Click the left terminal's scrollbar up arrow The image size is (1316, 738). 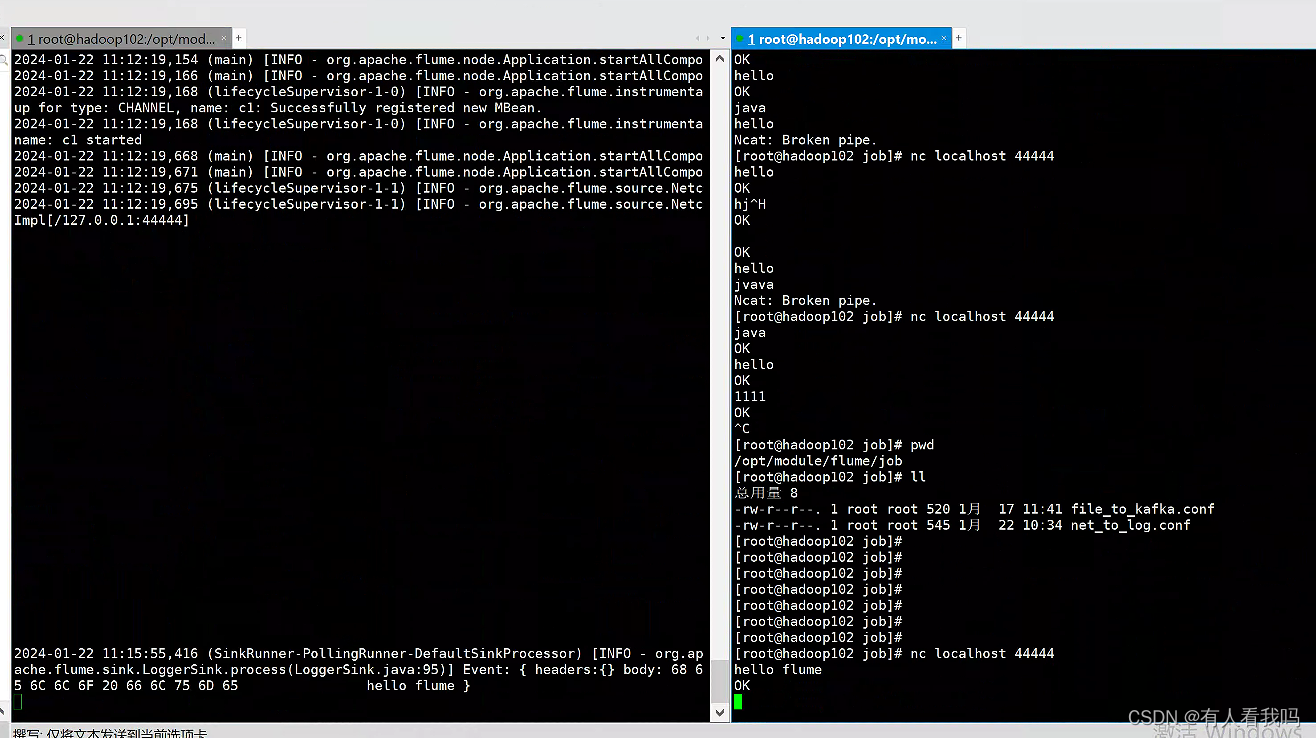pos(719,60)
